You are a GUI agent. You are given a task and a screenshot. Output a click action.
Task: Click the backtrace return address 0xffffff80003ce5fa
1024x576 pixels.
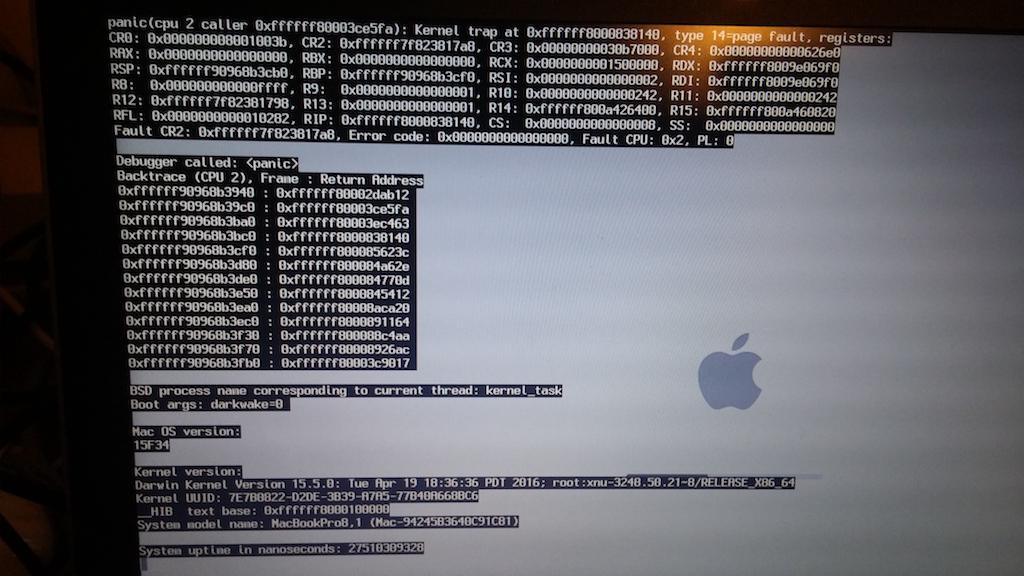343,208
